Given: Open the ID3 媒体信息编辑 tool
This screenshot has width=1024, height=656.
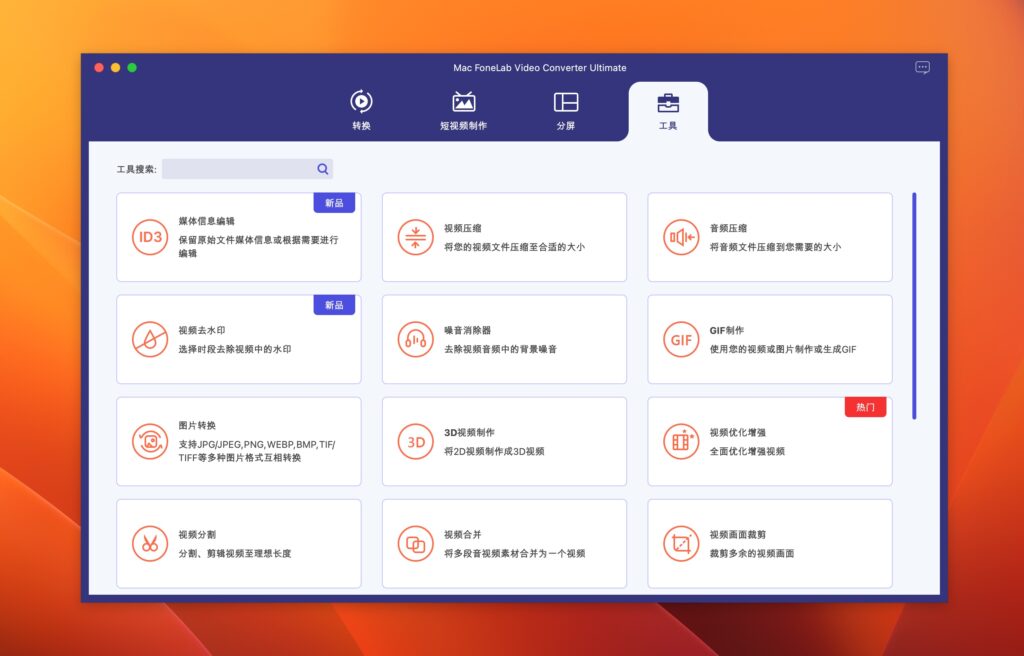Looking at the screenshot, I should [x=239, y=237].
